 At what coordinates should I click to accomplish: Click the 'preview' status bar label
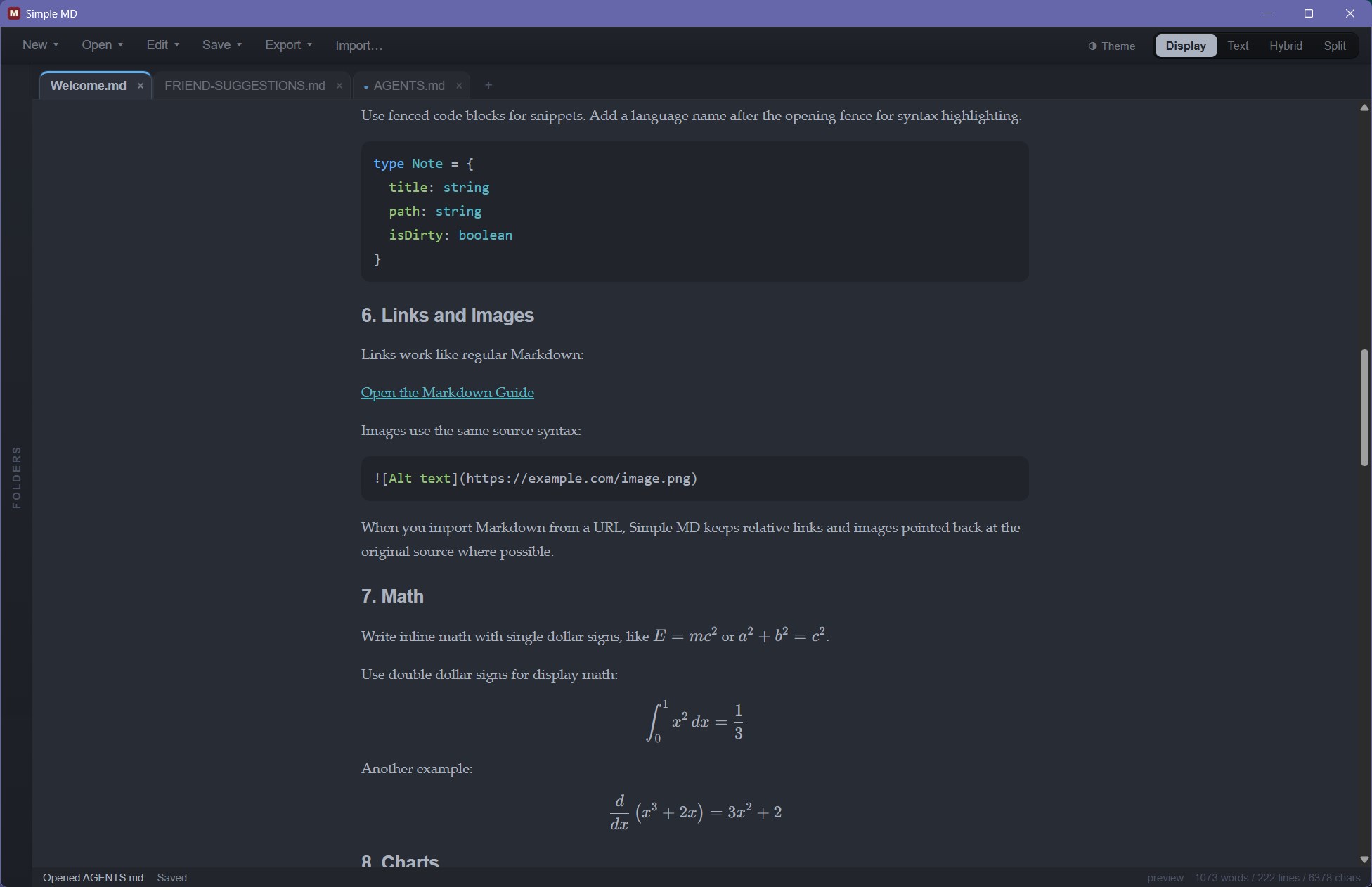pos(1165,878)
